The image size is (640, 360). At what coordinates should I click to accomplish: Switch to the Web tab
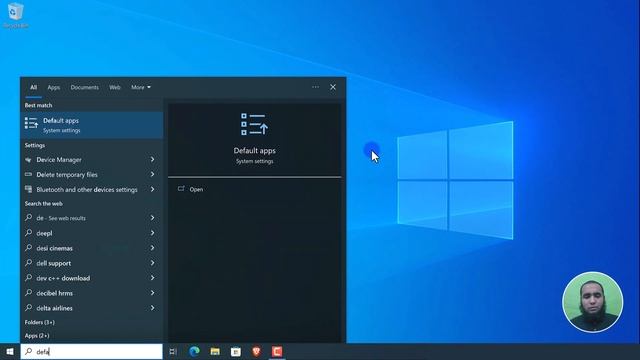(115, 87)
